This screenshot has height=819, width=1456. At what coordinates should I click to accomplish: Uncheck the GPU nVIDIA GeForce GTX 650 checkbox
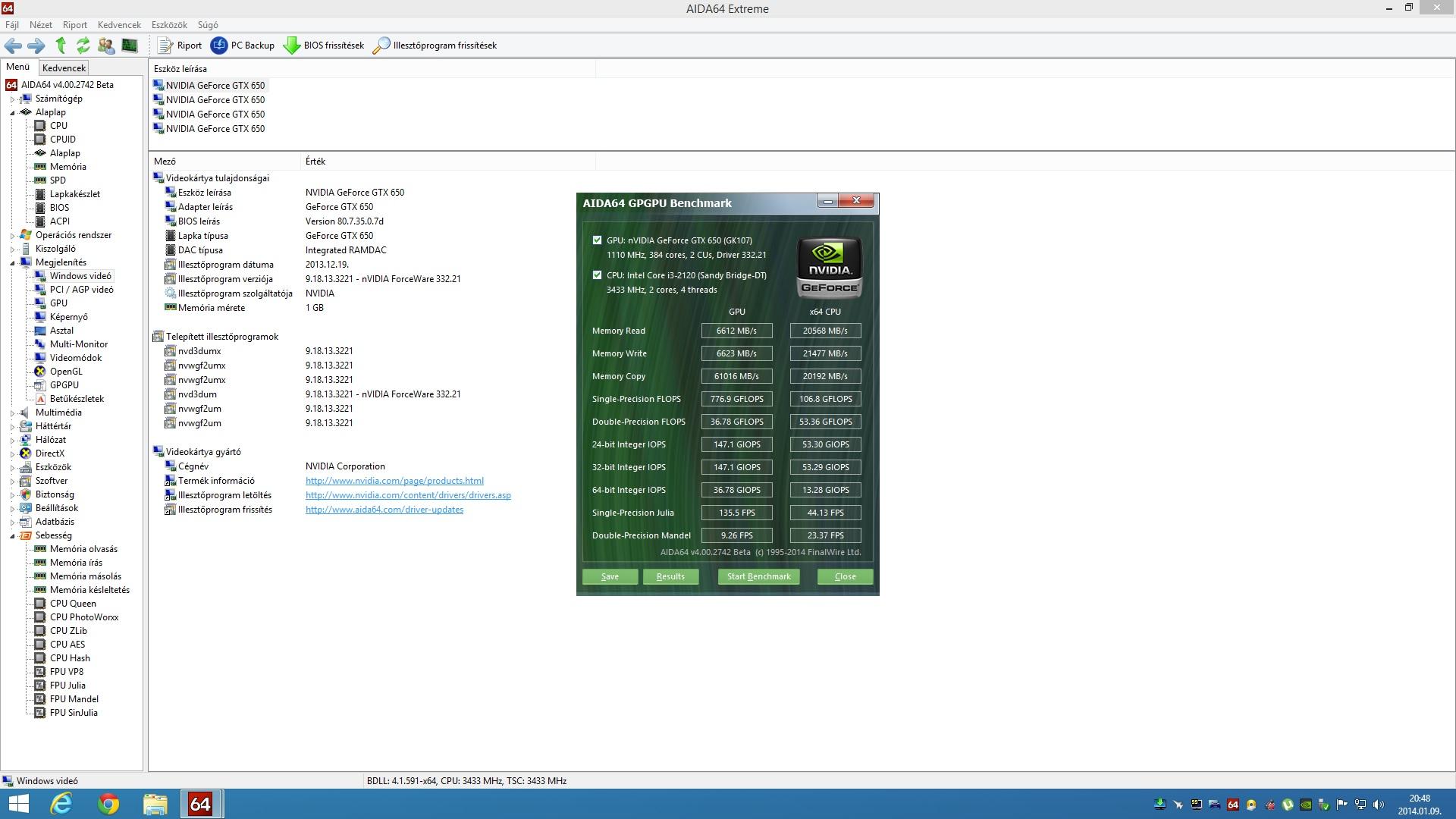pos(597,240)
